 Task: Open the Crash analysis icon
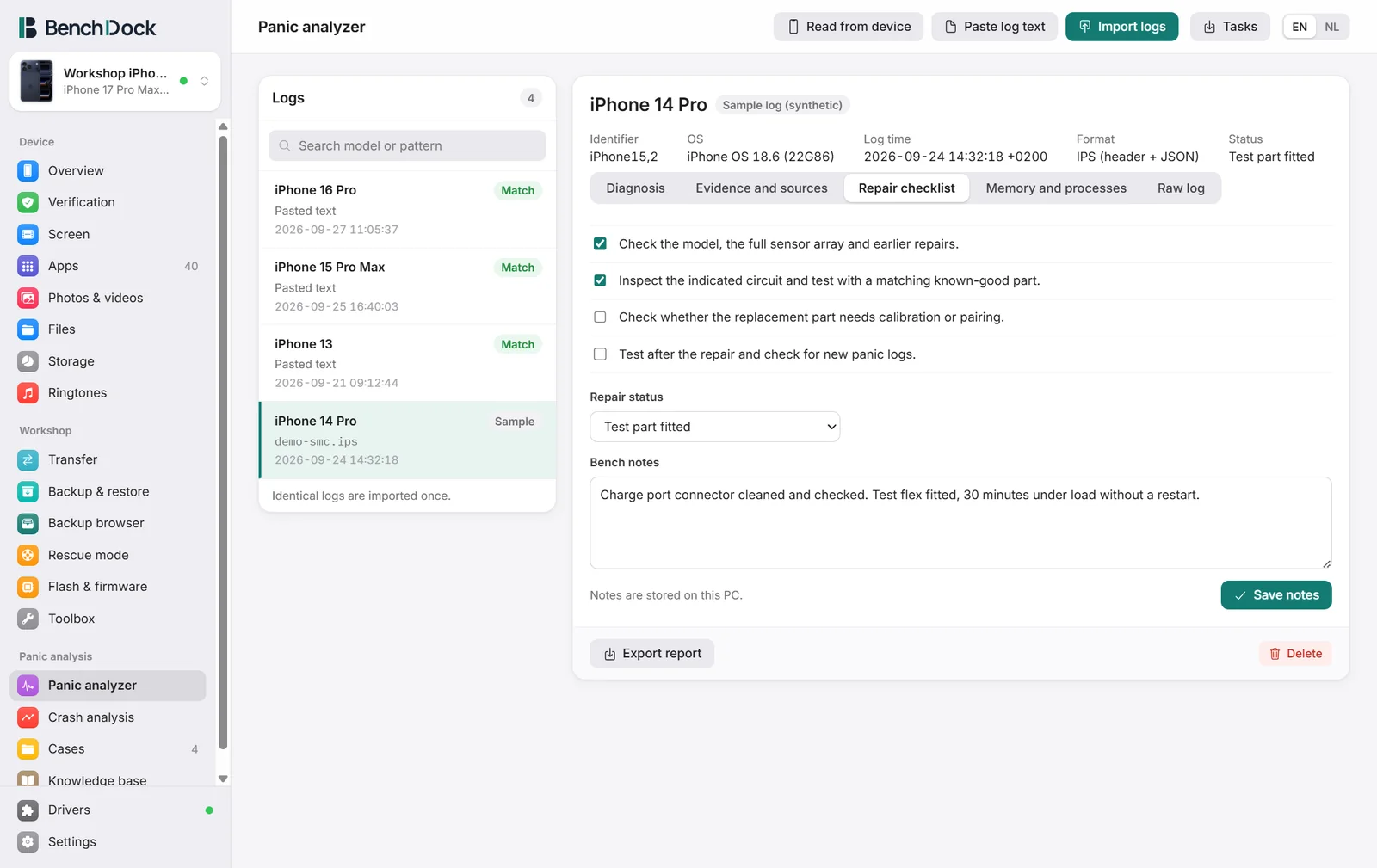(x=28, y=717)
